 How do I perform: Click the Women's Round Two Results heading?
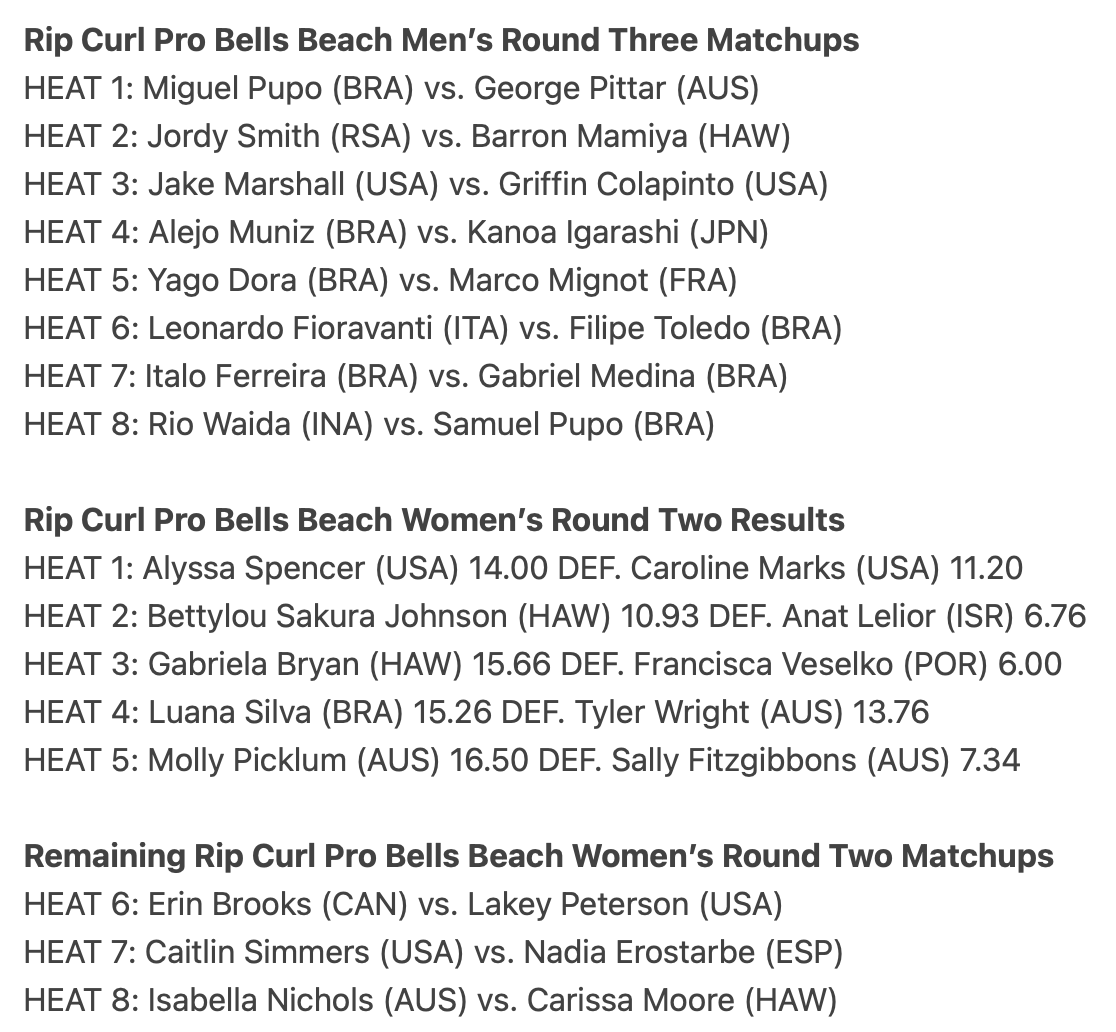tap(434, 520)
